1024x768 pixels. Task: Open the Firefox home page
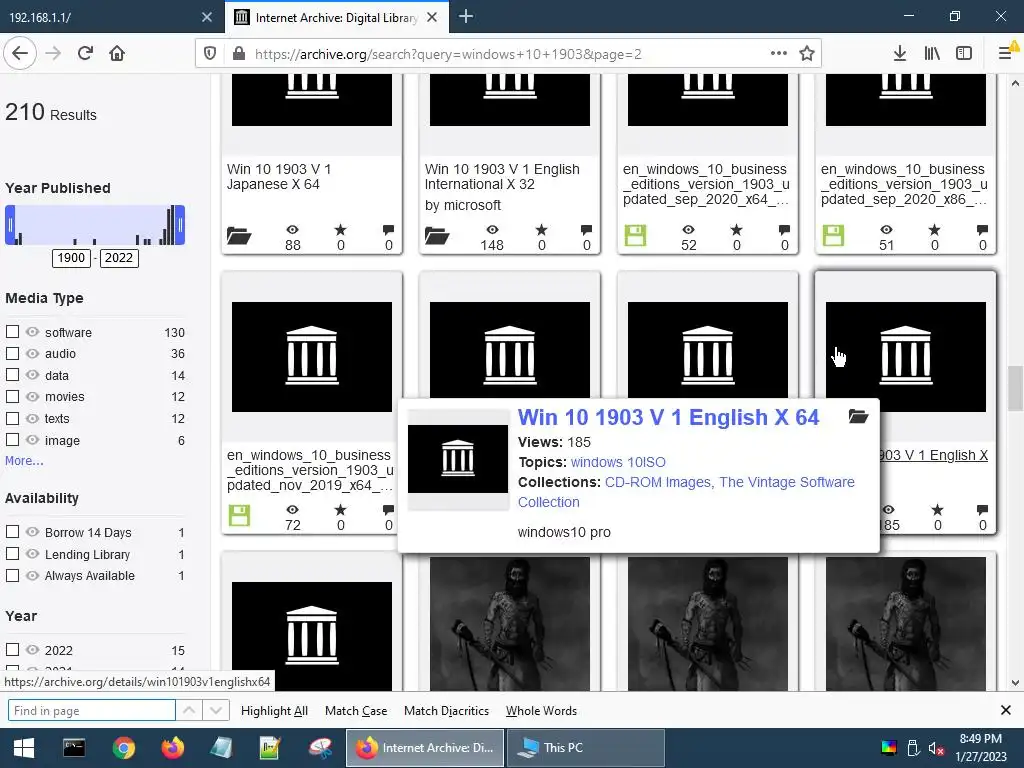pos(117,54)
